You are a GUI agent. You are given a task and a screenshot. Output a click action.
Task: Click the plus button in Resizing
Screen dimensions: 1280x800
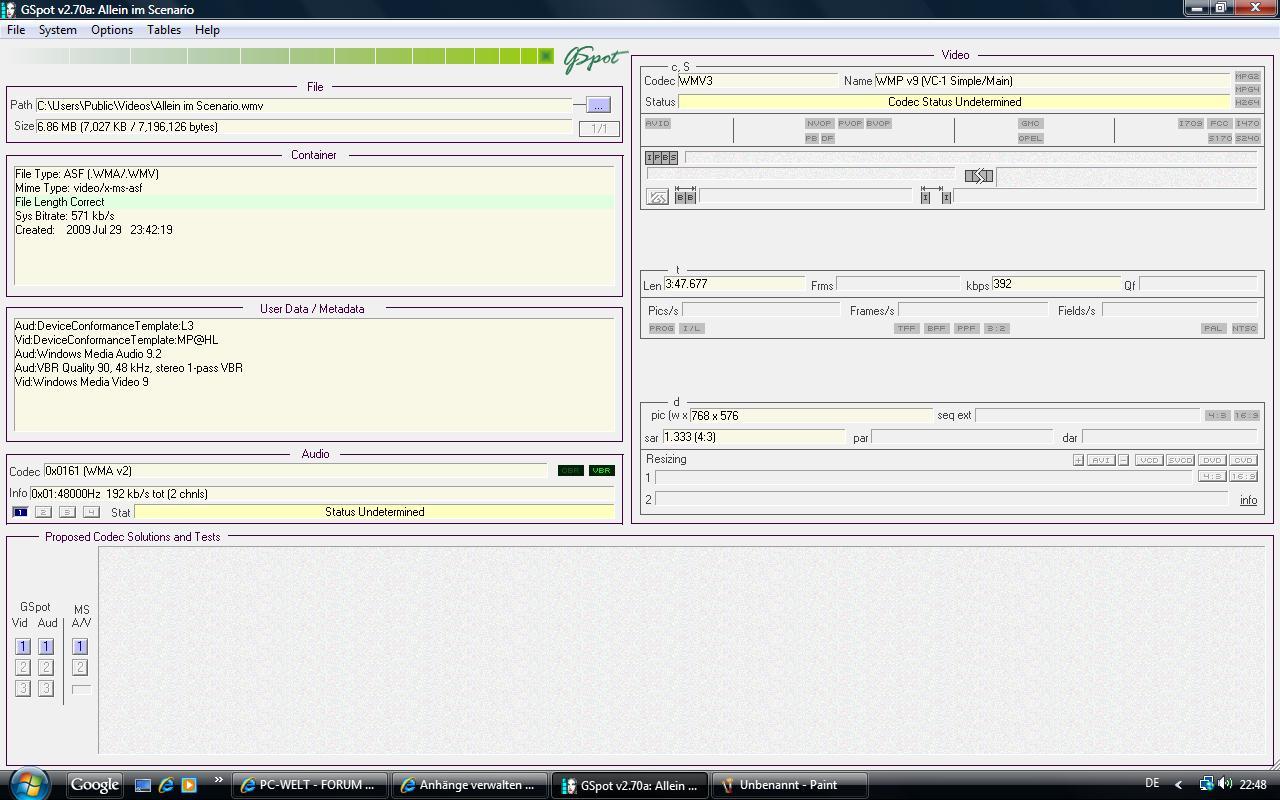click(x=1078, y=460)
